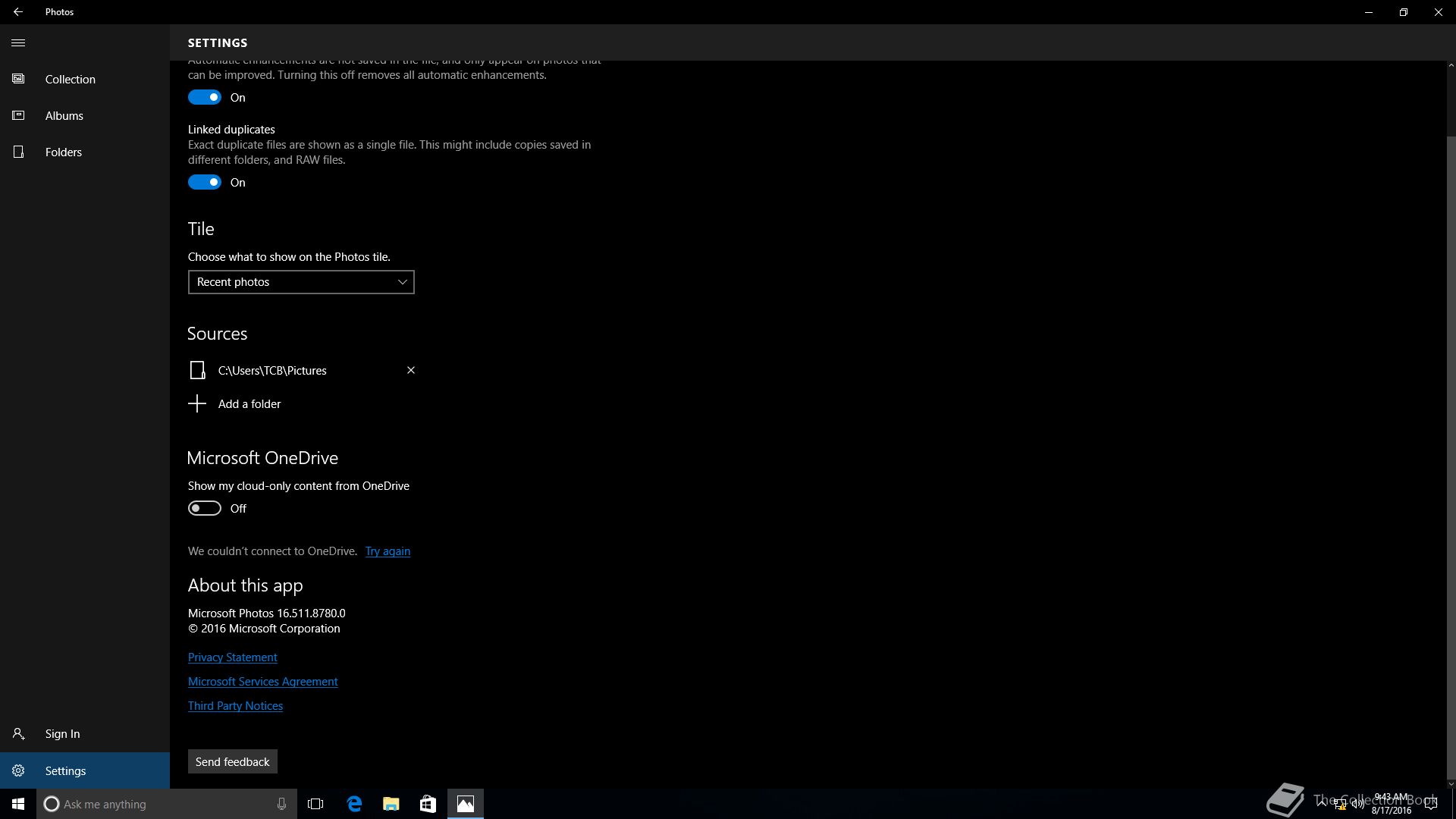Launch Microsoft Edge from taskbar
Image resolution: width=1456 pixels, height=819 pixels.
click(354, 804)
